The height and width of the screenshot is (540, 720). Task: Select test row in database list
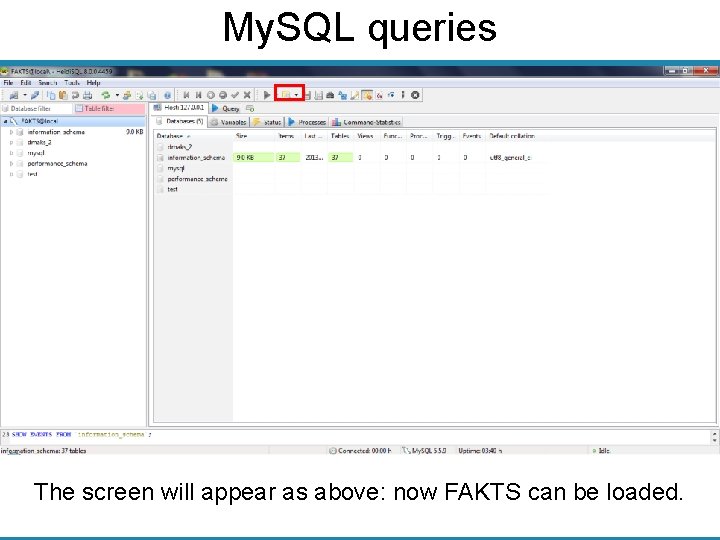pos(172,189)
